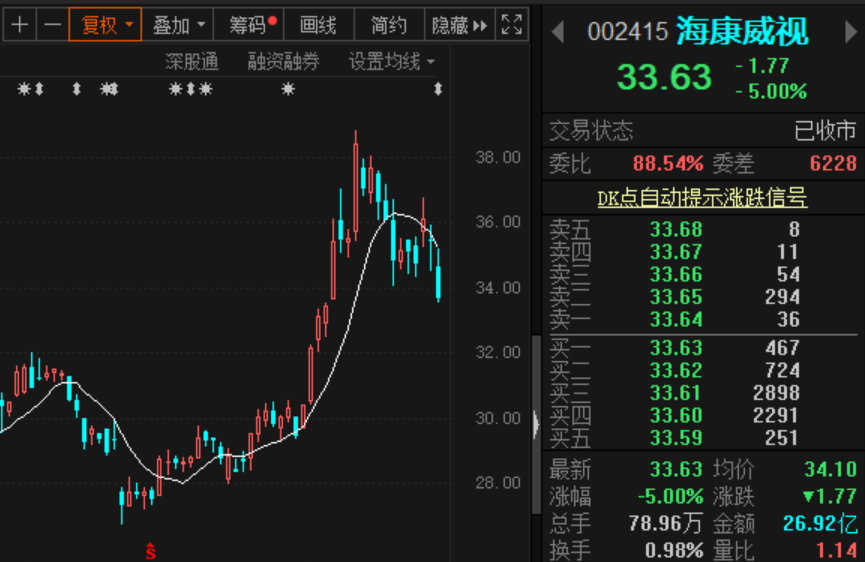Go to previous stock arrow
Image resolution: width=865 pixels, height=562 pixels.
click(x=558, y=32)
